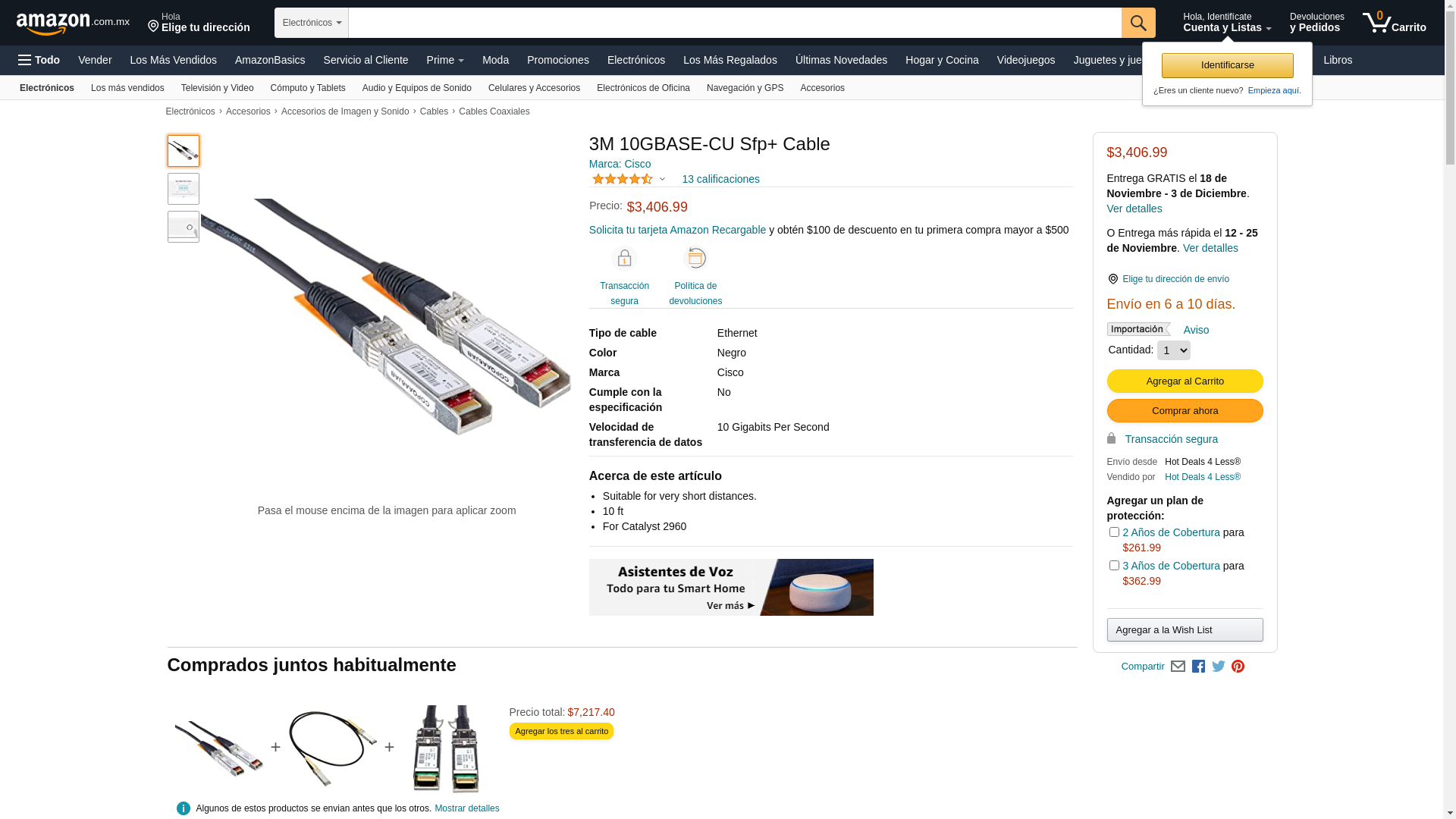1456x819 pixels.
Task: Check the 3 Años de Cobertura option
Action: tap(1114, 566)
